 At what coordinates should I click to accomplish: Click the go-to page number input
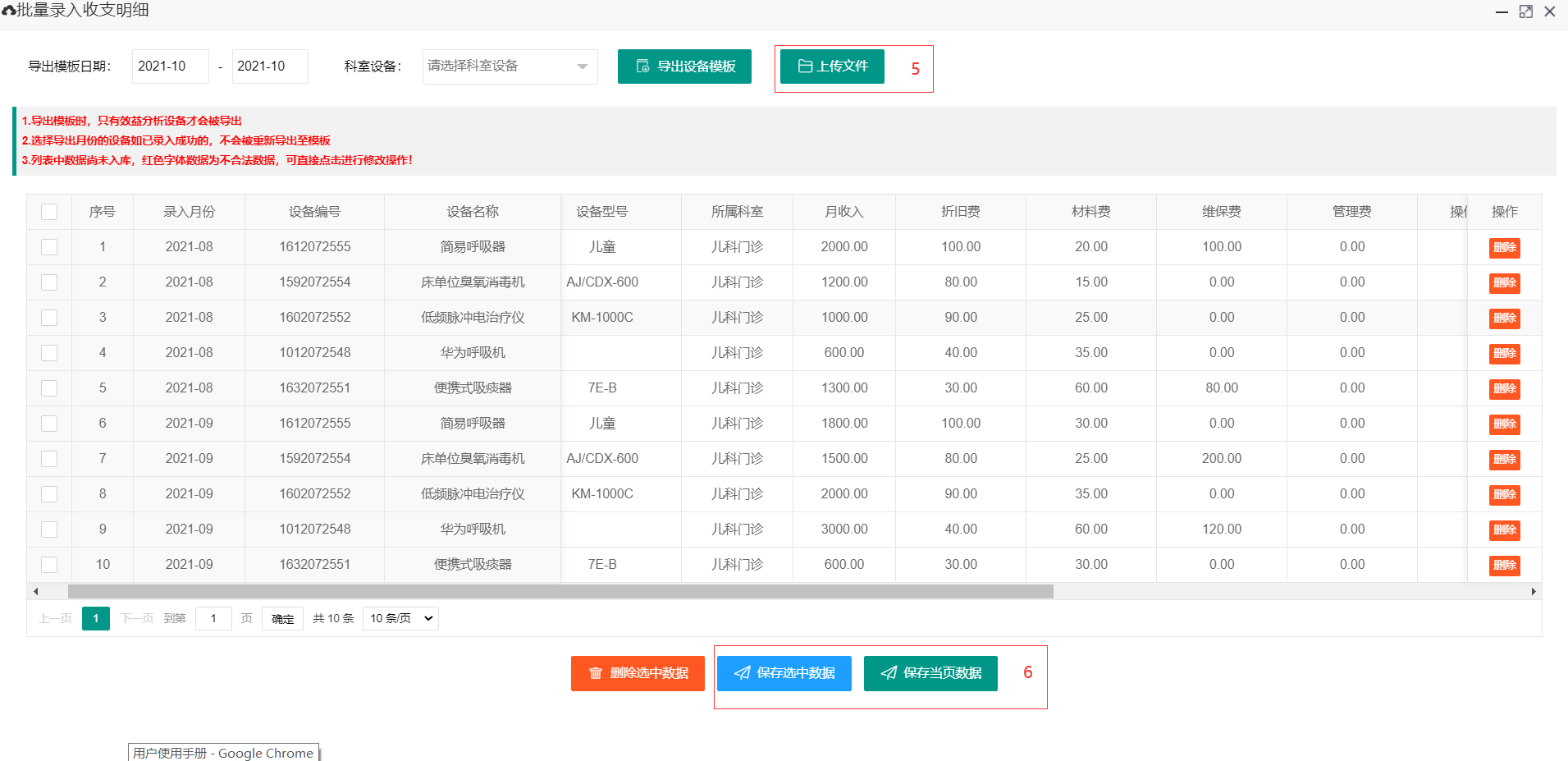tap(213, 618)
